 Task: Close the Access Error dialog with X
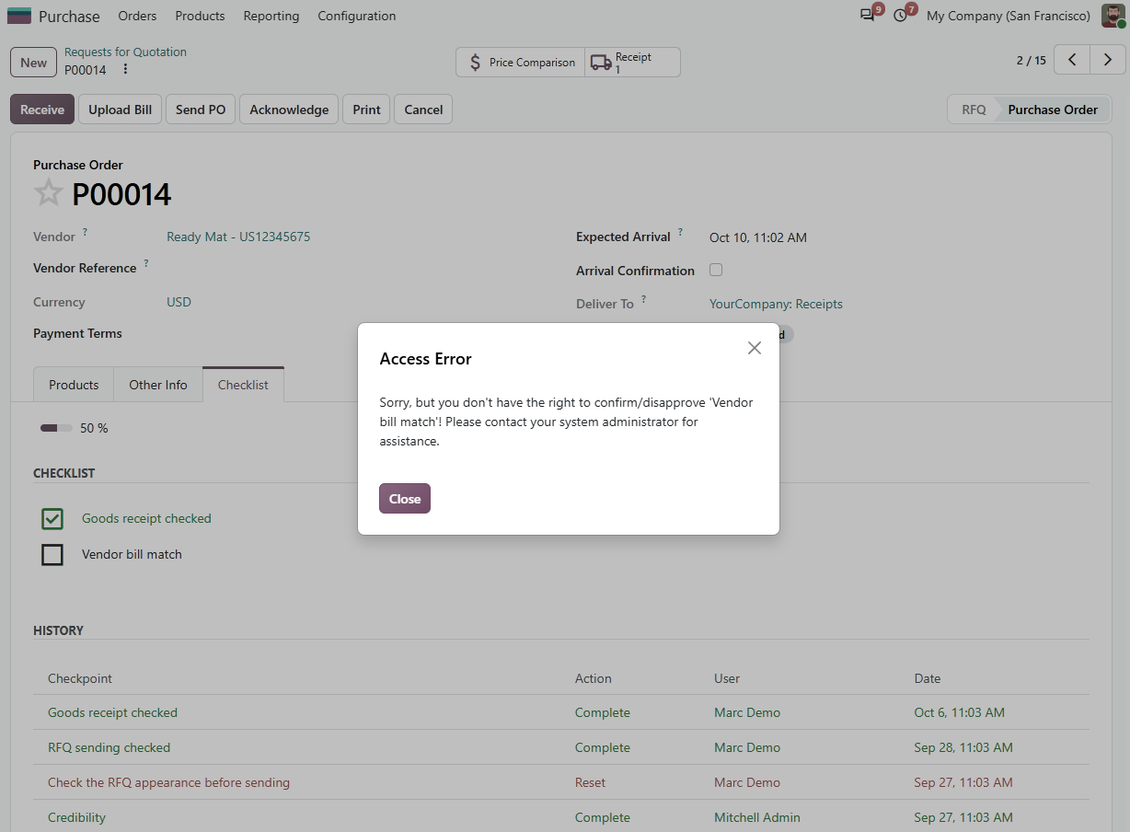(x=755, y=348)
